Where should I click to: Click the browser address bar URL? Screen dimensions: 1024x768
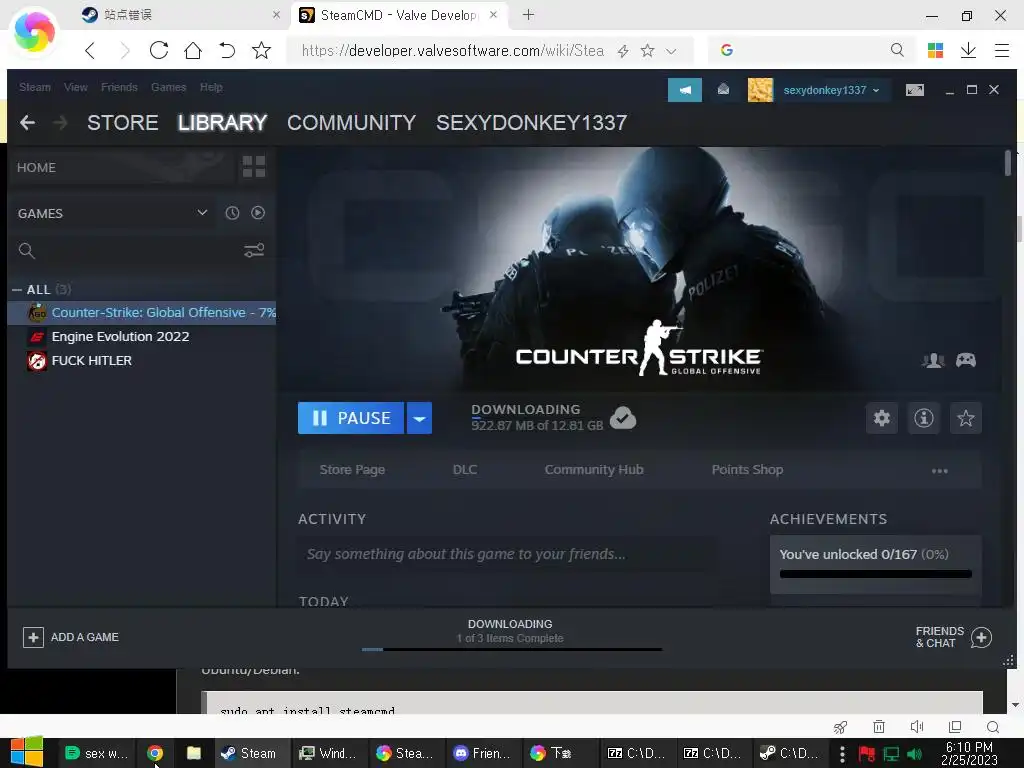[x=453, y=50]
